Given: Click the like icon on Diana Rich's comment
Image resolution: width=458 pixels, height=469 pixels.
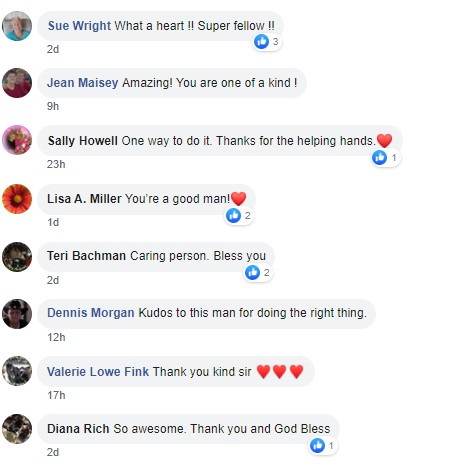Looking at the screenshot, I should click(317, 445).
